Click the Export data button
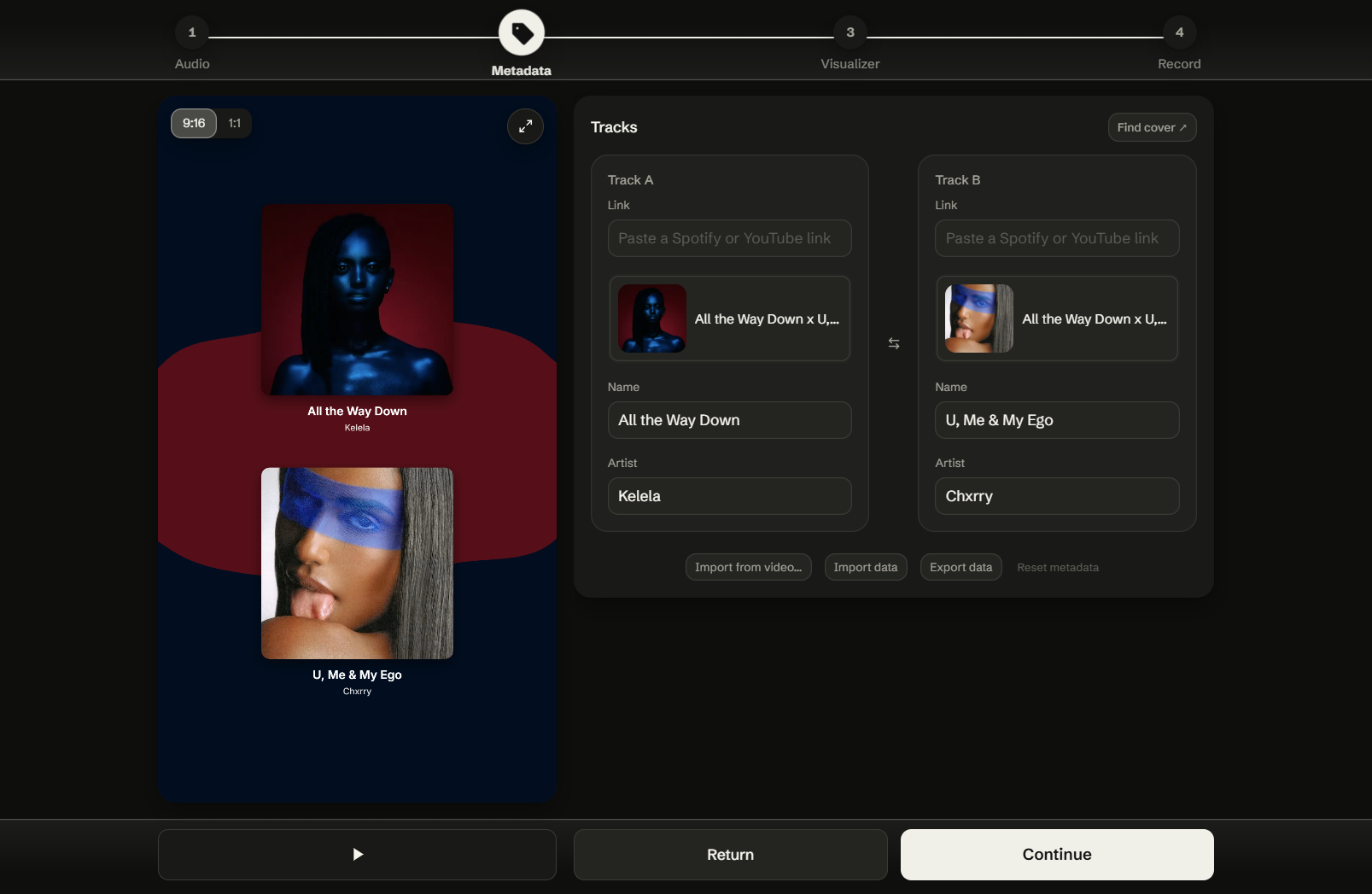The height and width of the screenshot is (894, 1372). pos(960,567)
